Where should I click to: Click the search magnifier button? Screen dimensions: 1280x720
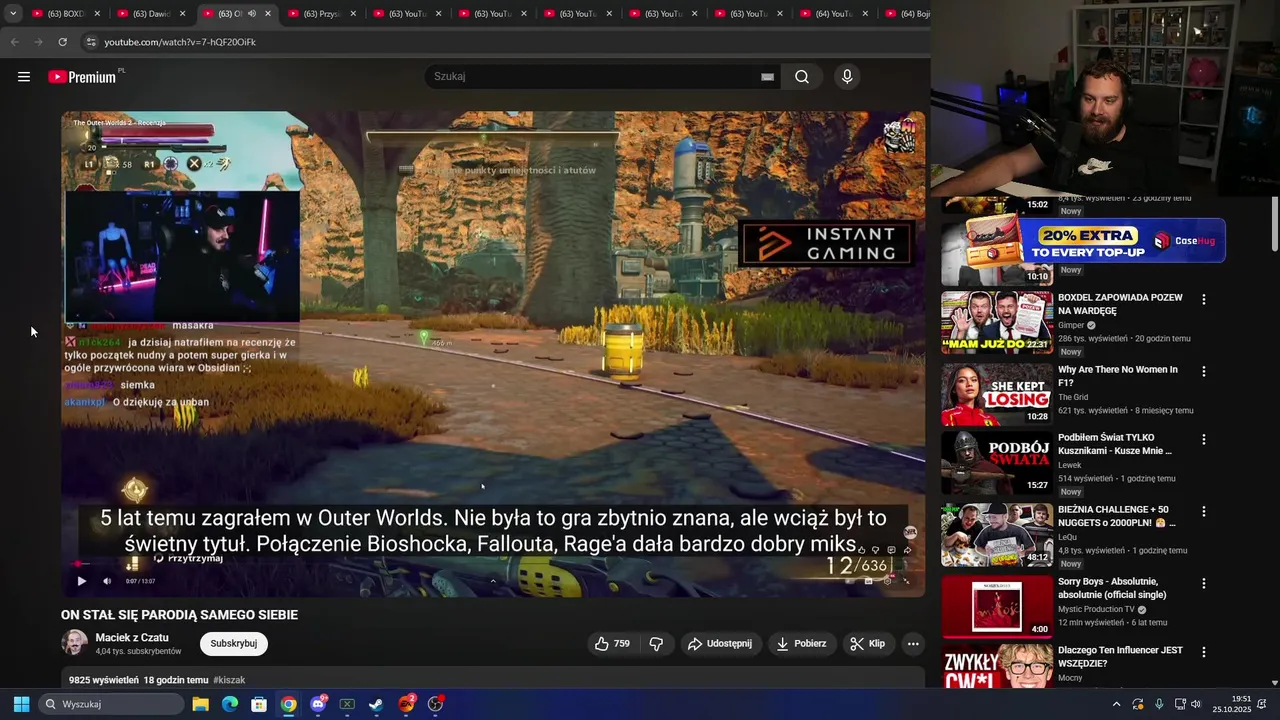point(802,77)
